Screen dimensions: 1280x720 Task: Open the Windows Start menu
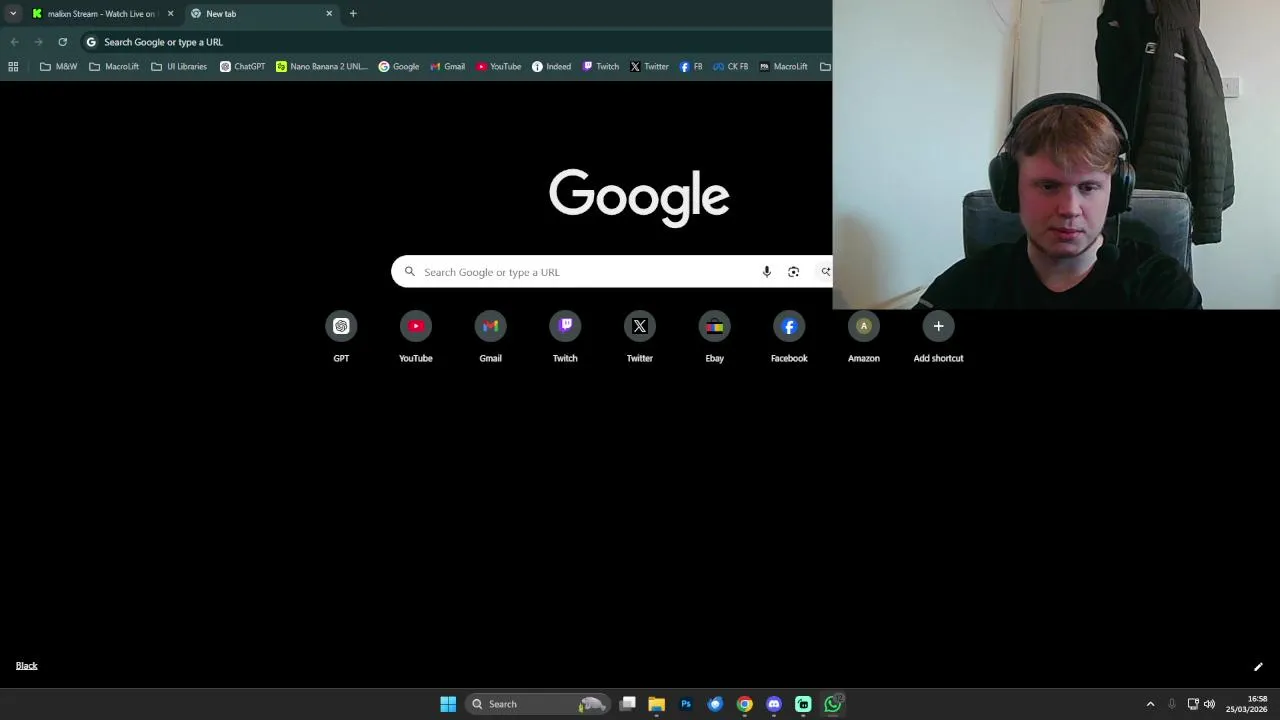pos(448,704)
